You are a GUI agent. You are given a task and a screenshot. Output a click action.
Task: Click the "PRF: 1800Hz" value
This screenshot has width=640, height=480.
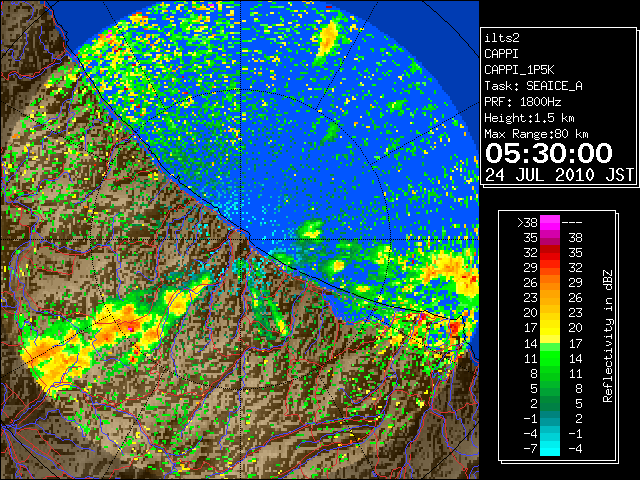[x=523, y=102]
